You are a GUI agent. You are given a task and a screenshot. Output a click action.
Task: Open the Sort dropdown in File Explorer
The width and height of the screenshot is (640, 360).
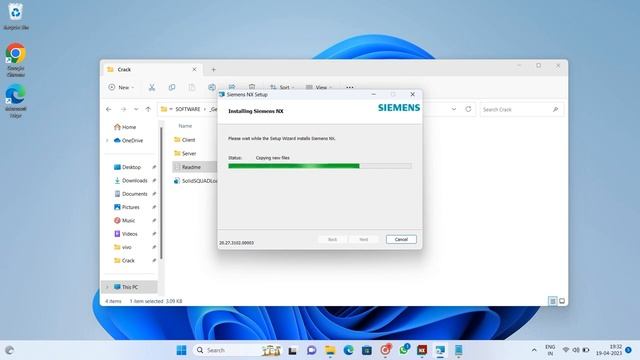pos(282,87)
